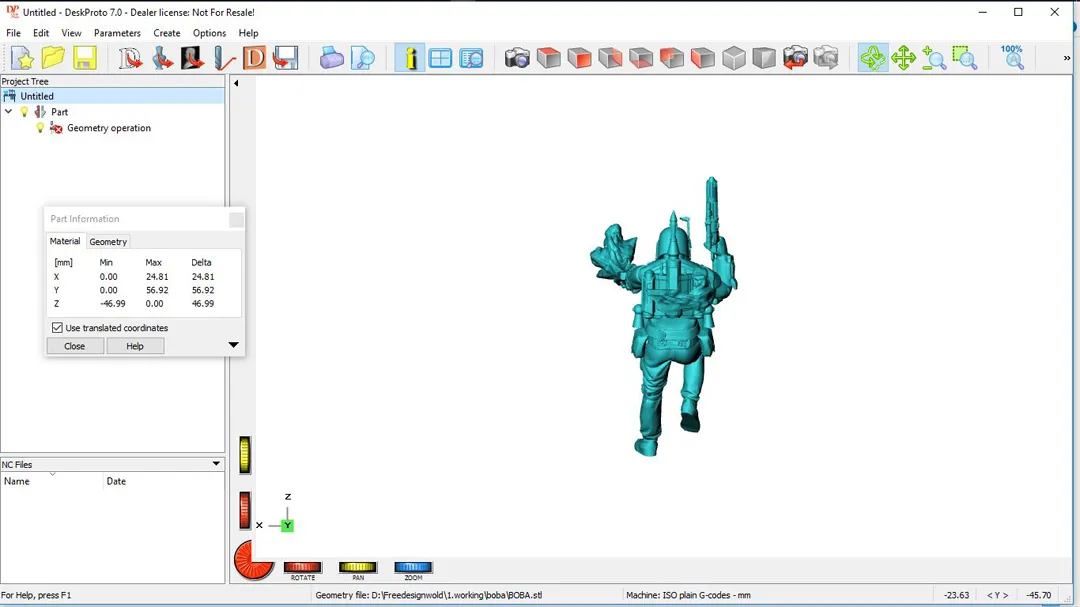This screenshot has width=1080, height=607.
Task: Create a new project with star icon
Action: 22,59
